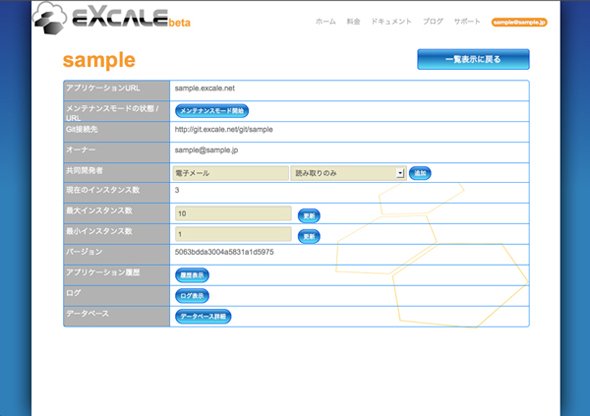Viewport: 590px width, 416px height.
Task: Click 追加 to add collaborator
Action: tap(420, 173)
